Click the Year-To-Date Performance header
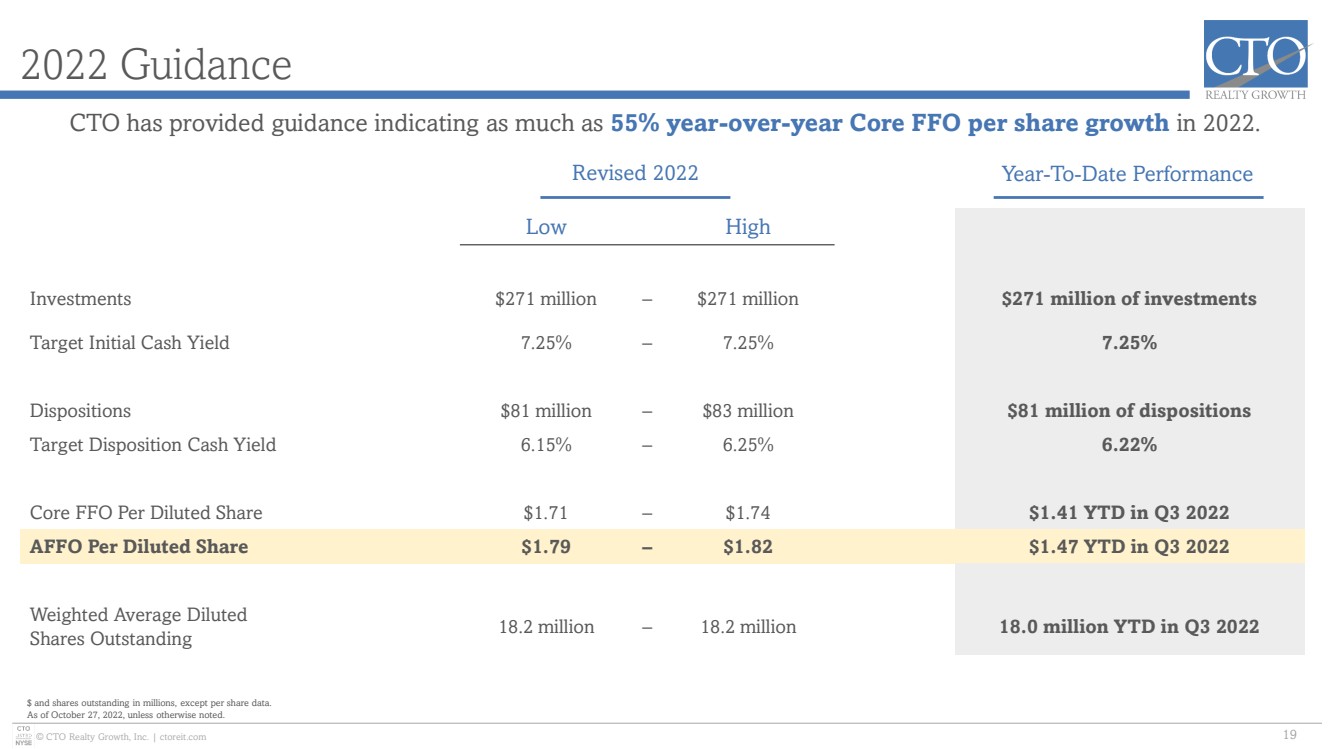Image resolution: width=1333 pixels, height=749 pixels. [x=1127, y=174]
